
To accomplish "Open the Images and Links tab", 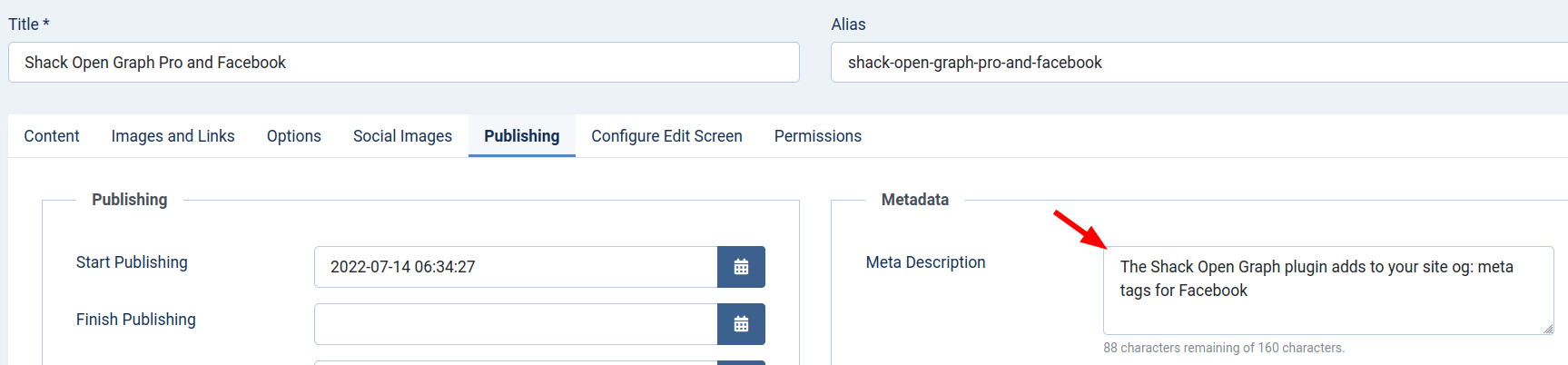I will tap(173, 136).
